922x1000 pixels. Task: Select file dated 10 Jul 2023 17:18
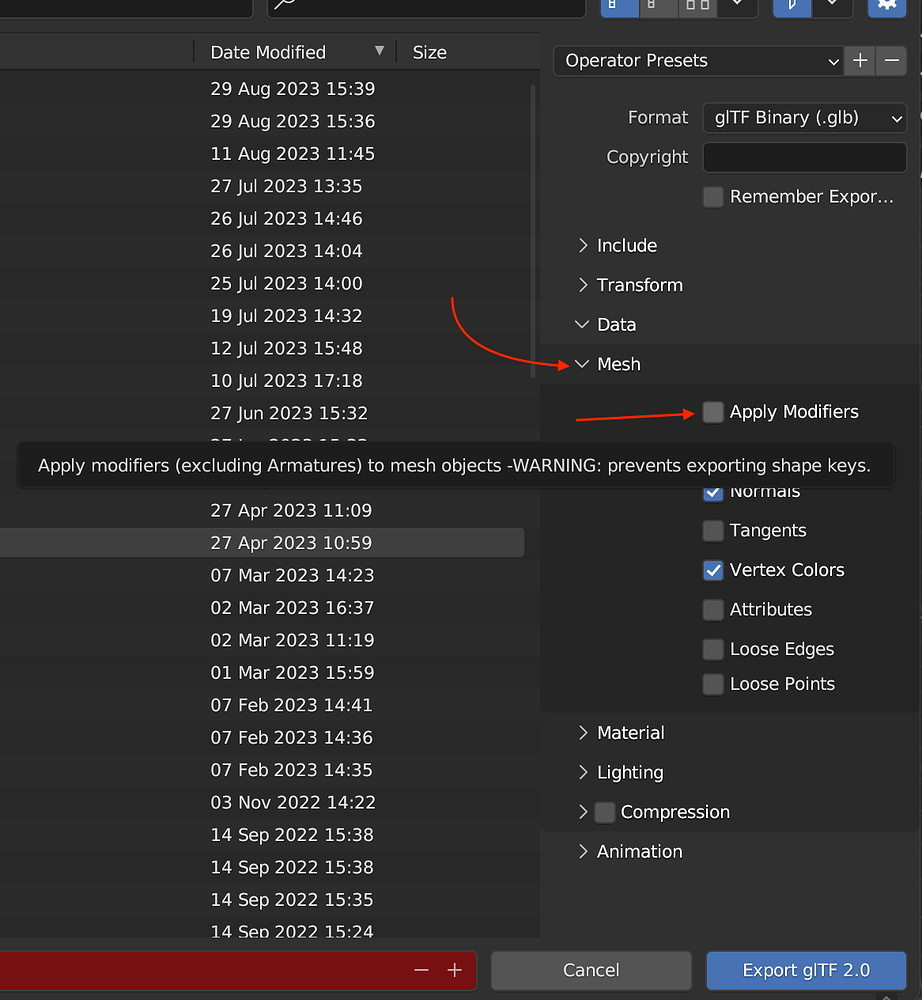(262, 381)
